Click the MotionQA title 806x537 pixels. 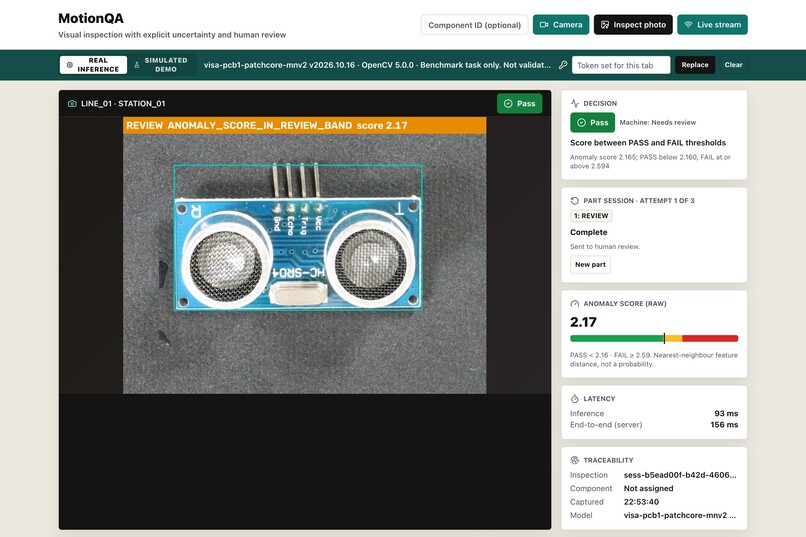point(91,18)
